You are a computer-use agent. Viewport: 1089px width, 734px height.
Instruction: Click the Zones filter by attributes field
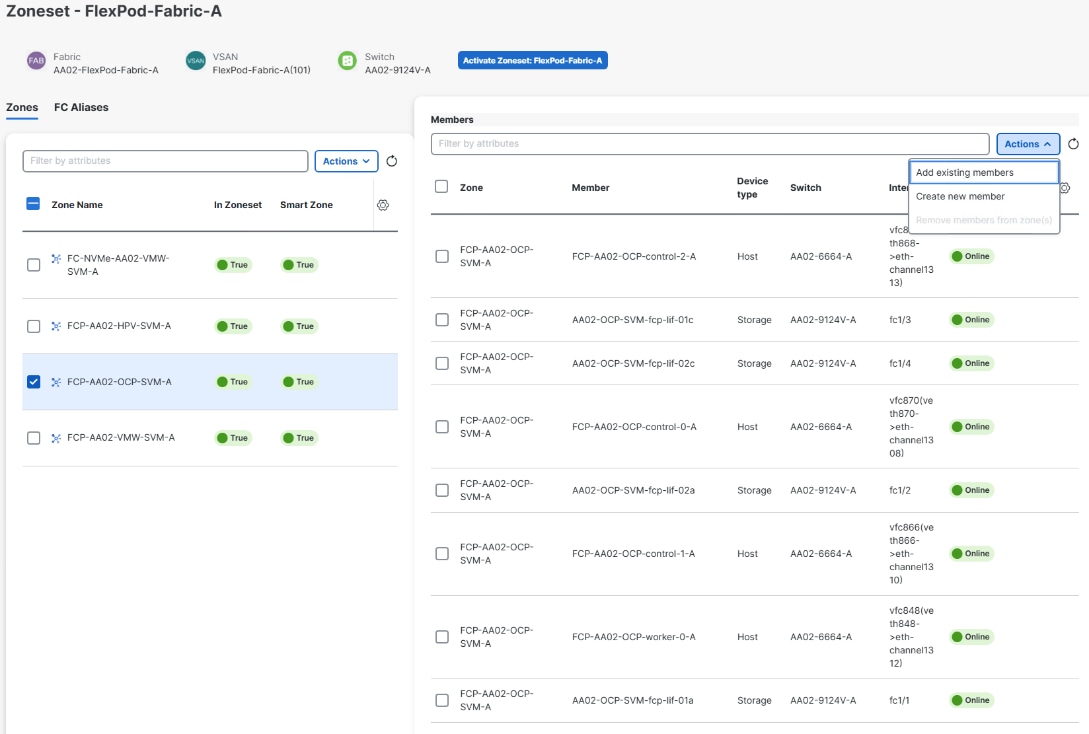click(165, 161)
